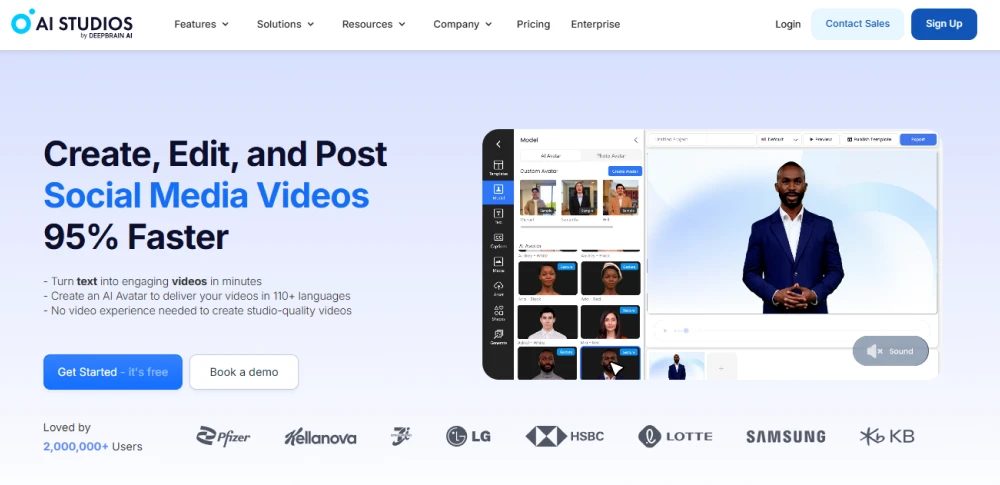Click the Preview button in editor
The image size is (1000, 485).
[821, 139]
